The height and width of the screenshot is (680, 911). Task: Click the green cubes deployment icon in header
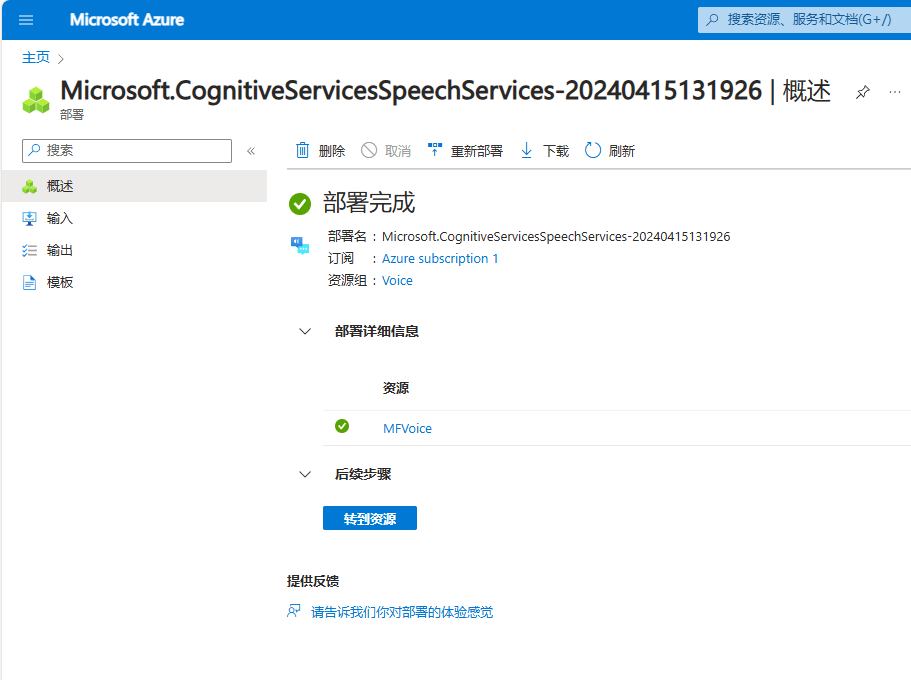tap(36, 100)
